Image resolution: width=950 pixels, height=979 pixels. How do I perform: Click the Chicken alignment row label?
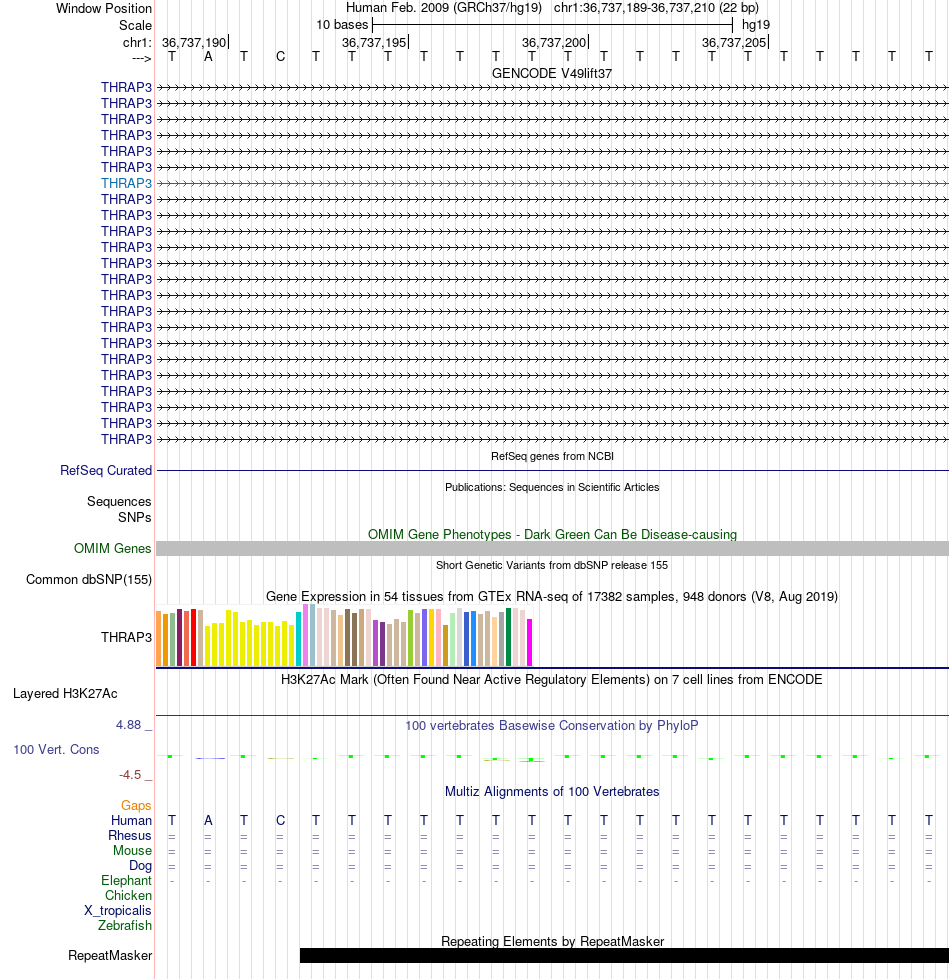(128, 896)
